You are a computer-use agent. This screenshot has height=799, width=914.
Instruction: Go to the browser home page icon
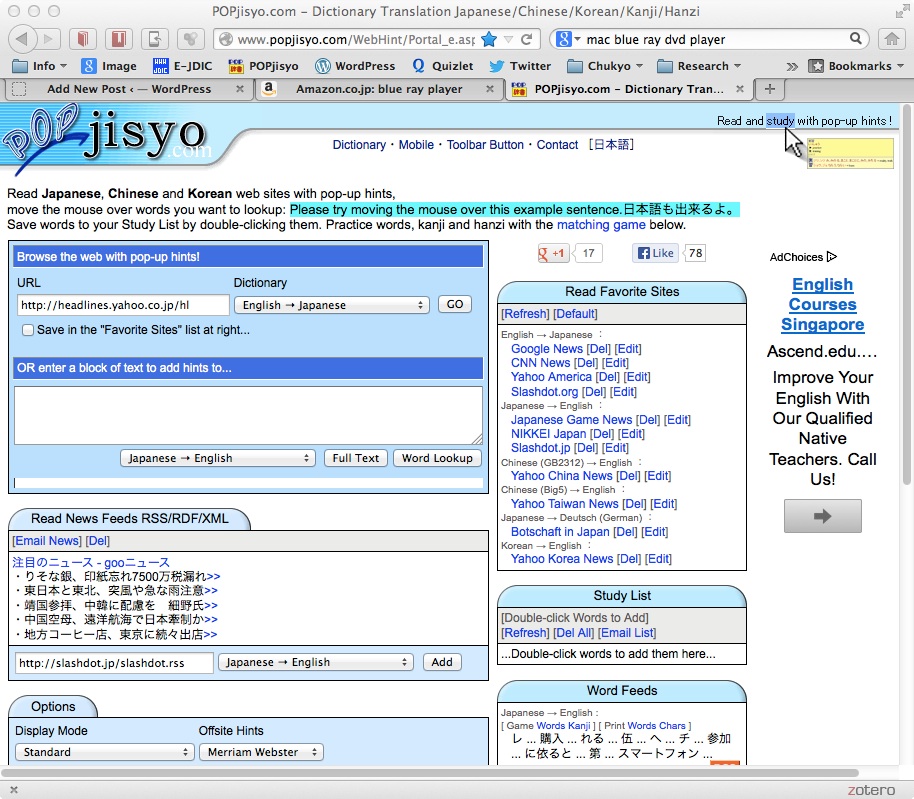coord(891,39)
